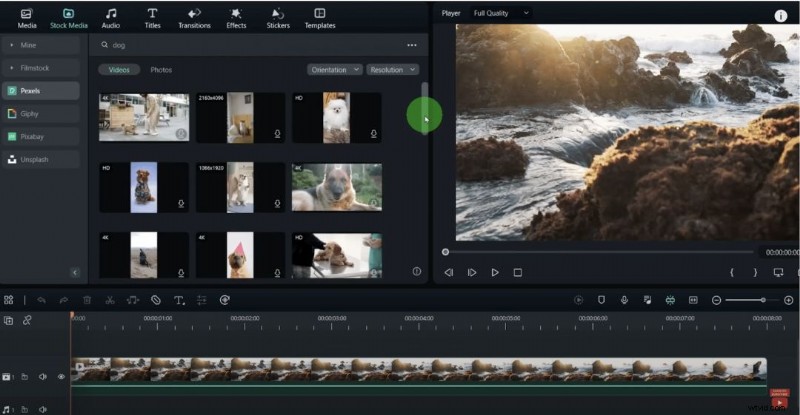Screen dimensions: 800x415
Task: Redo the last action
Action: tap(64, 300)
